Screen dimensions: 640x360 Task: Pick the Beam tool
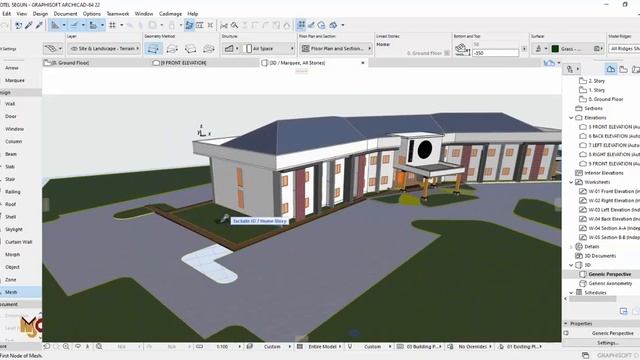click(11, 154)
